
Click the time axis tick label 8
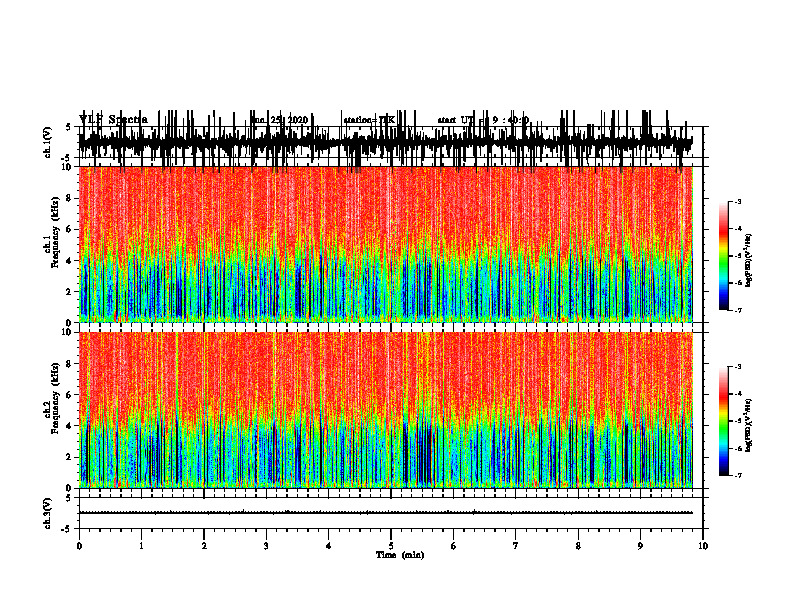point(578,546)
